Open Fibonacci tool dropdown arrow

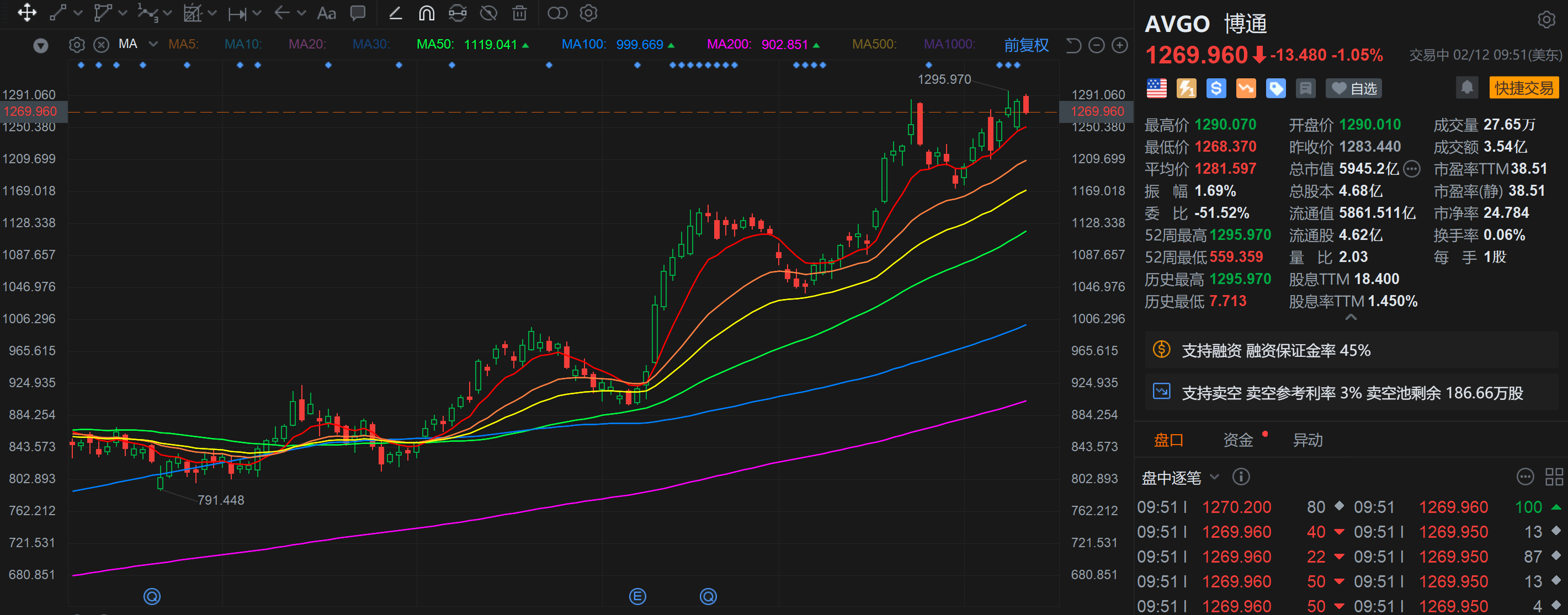click(212, 13)
